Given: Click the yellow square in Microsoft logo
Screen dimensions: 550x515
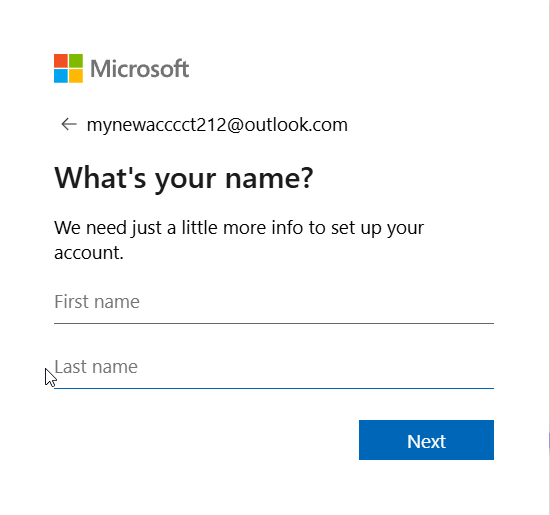Looking at the screenshot, I should [76, 76].
